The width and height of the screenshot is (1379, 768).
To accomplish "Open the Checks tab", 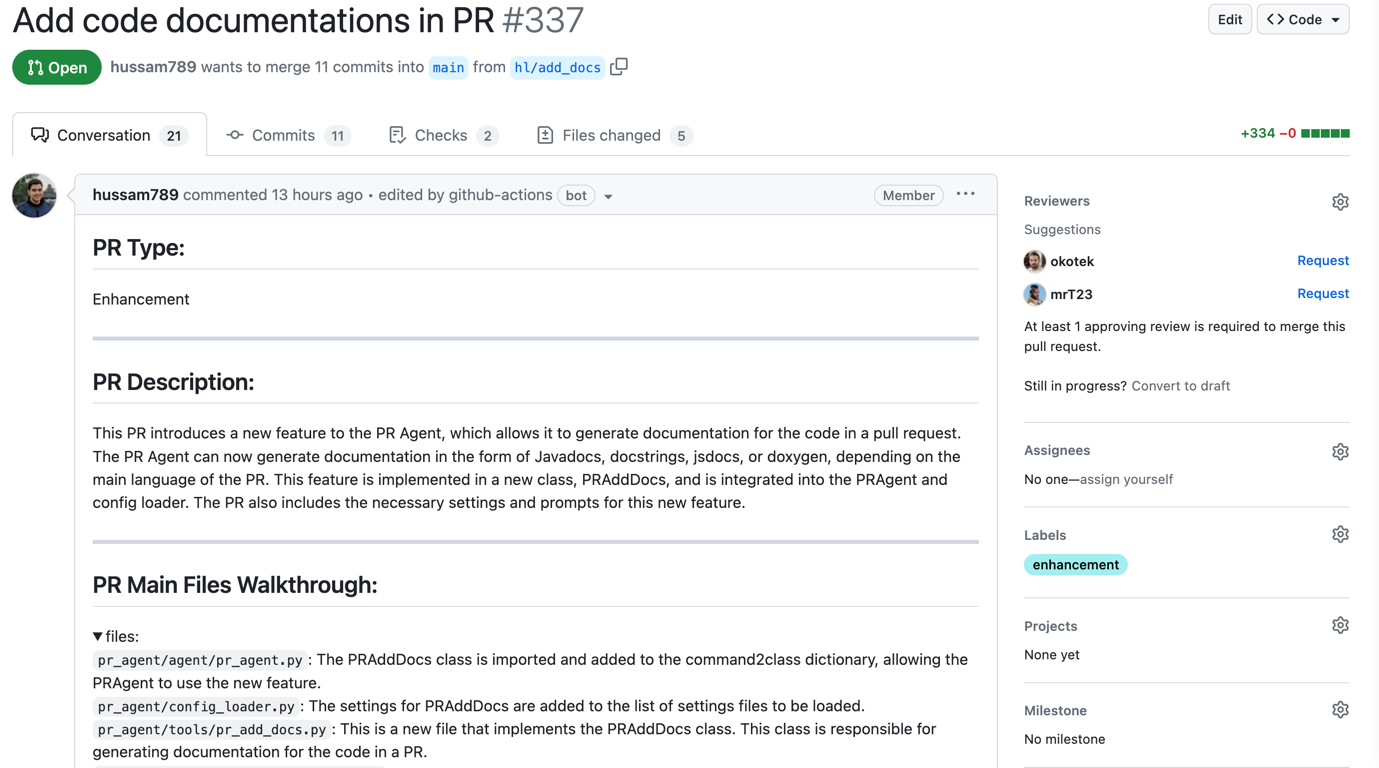I will coord(442,135).
